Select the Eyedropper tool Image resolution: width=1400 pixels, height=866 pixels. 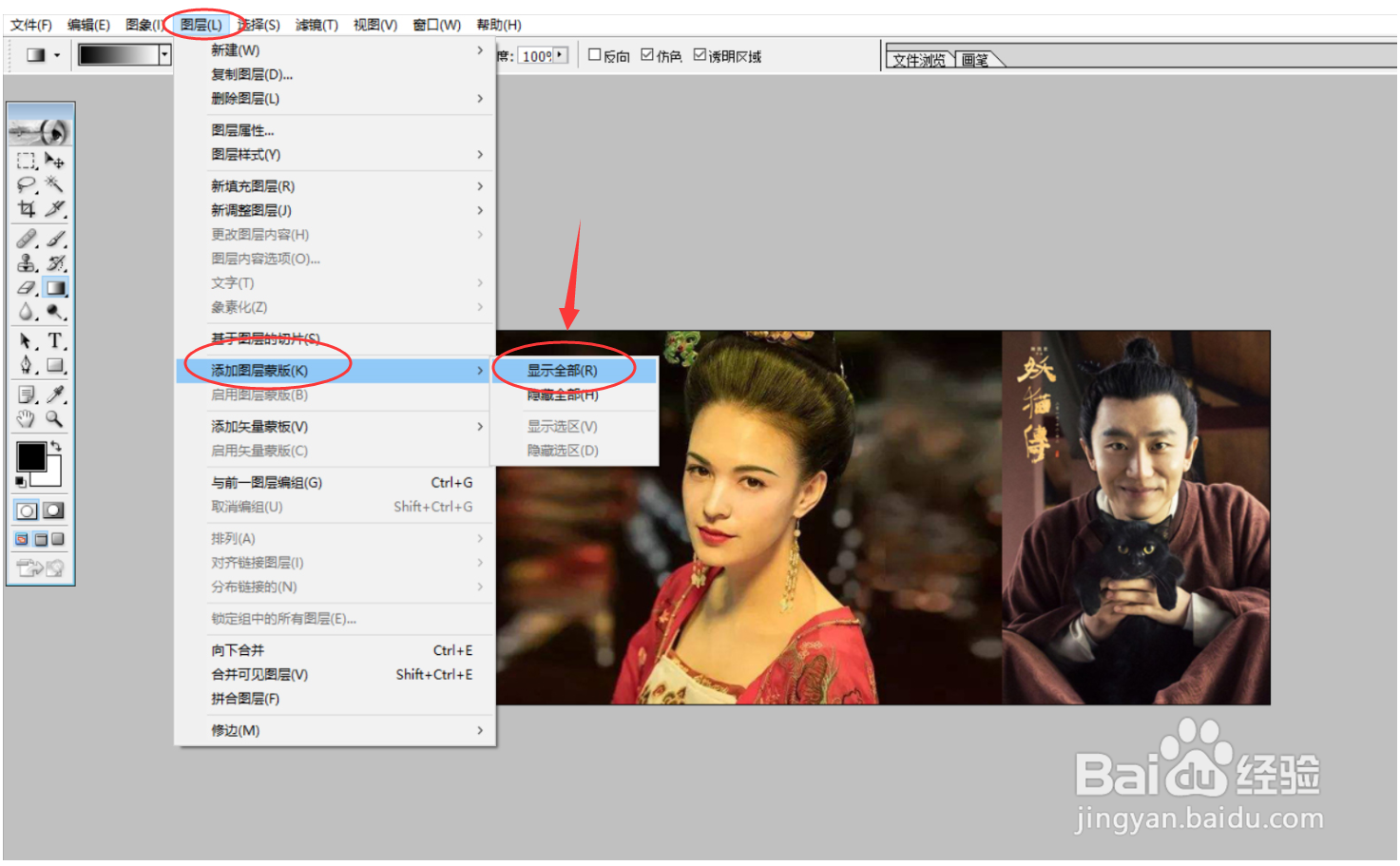[x=55, y=395]
